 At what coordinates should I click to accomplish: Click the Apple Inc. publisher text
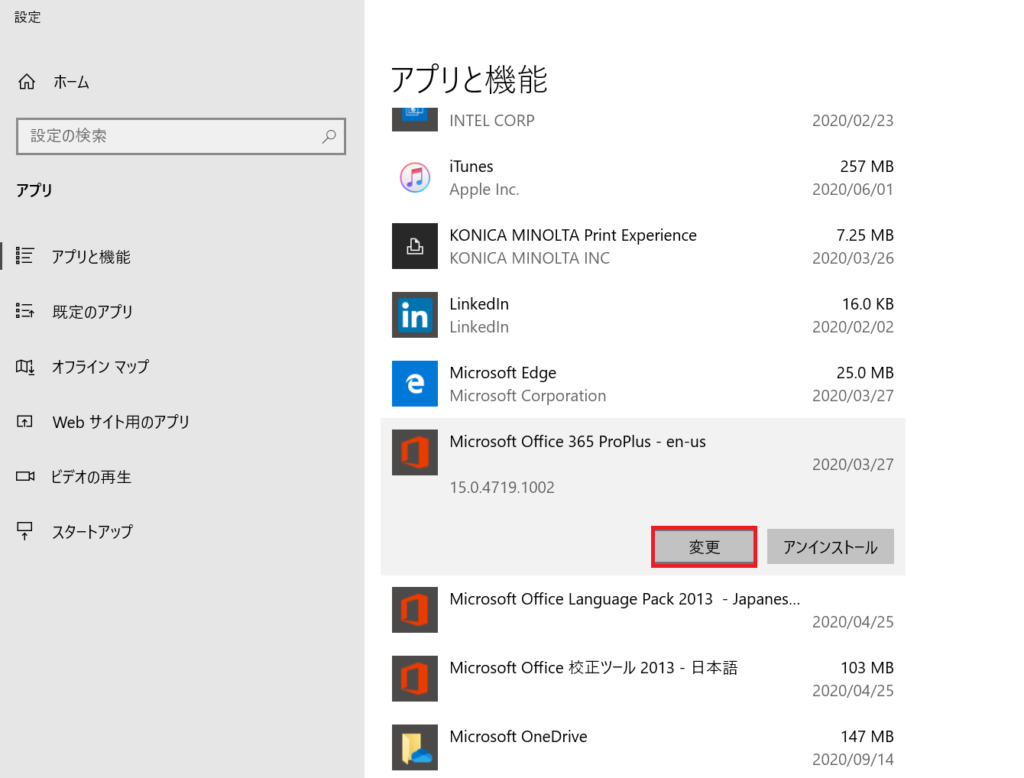(x=484, y=189)
